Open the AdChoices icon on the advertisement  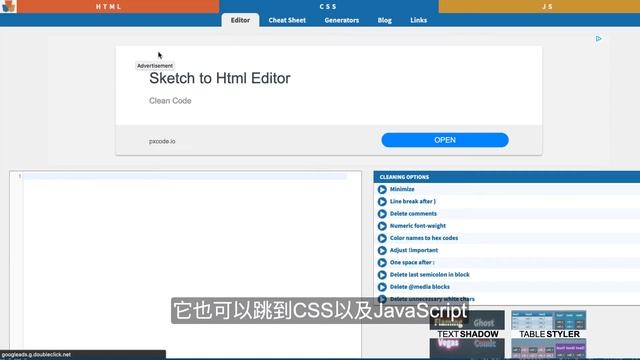coord(598,39)
